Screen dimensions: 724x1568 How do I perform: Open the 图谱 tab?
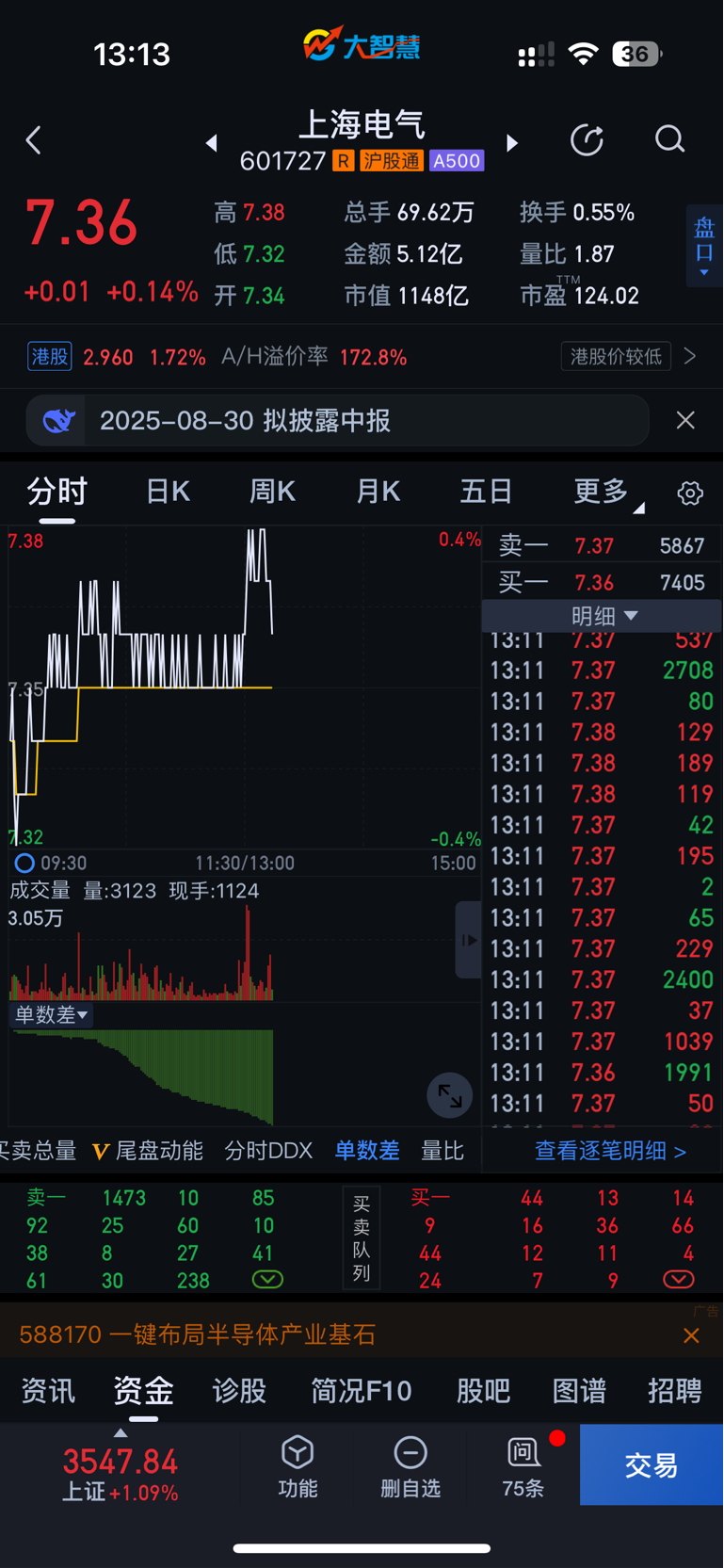point(579,1391)
